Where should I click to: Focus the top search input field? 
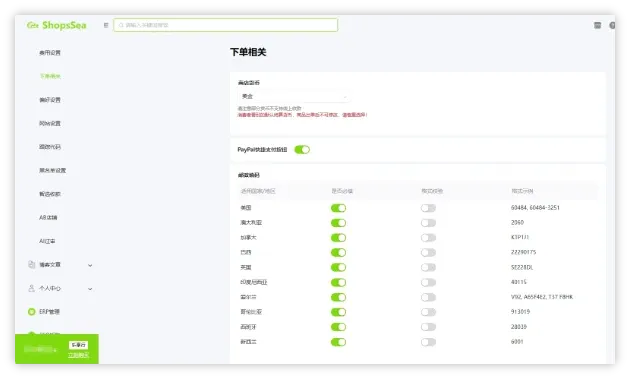(225, 25)
